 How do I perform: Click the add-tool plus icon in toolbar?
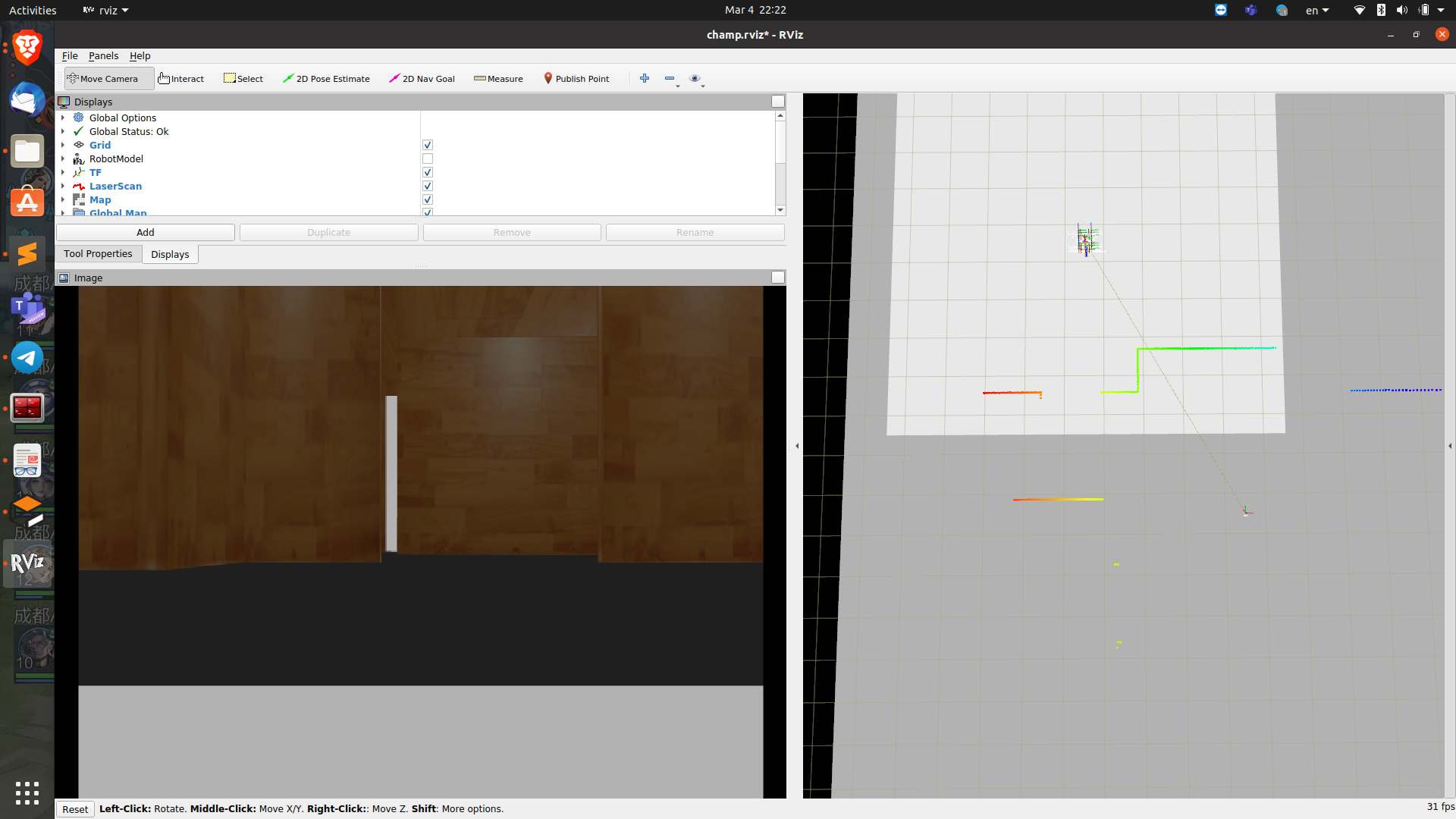click(x=645, y=78)
